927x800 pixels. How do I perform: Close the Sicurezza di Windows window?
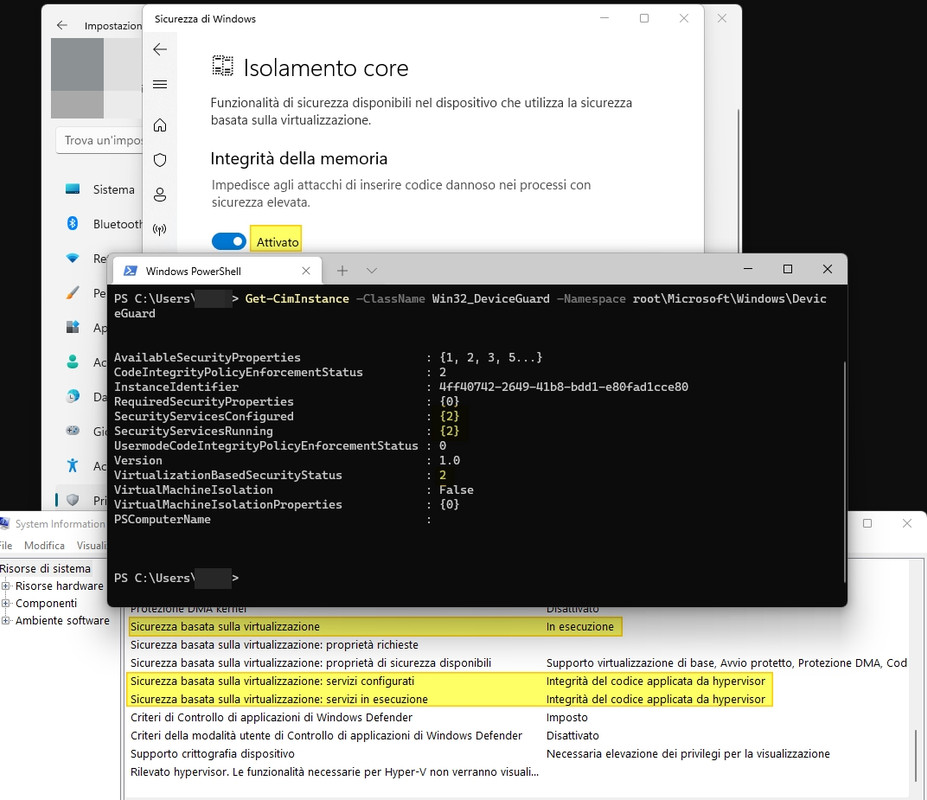point(684,18)
